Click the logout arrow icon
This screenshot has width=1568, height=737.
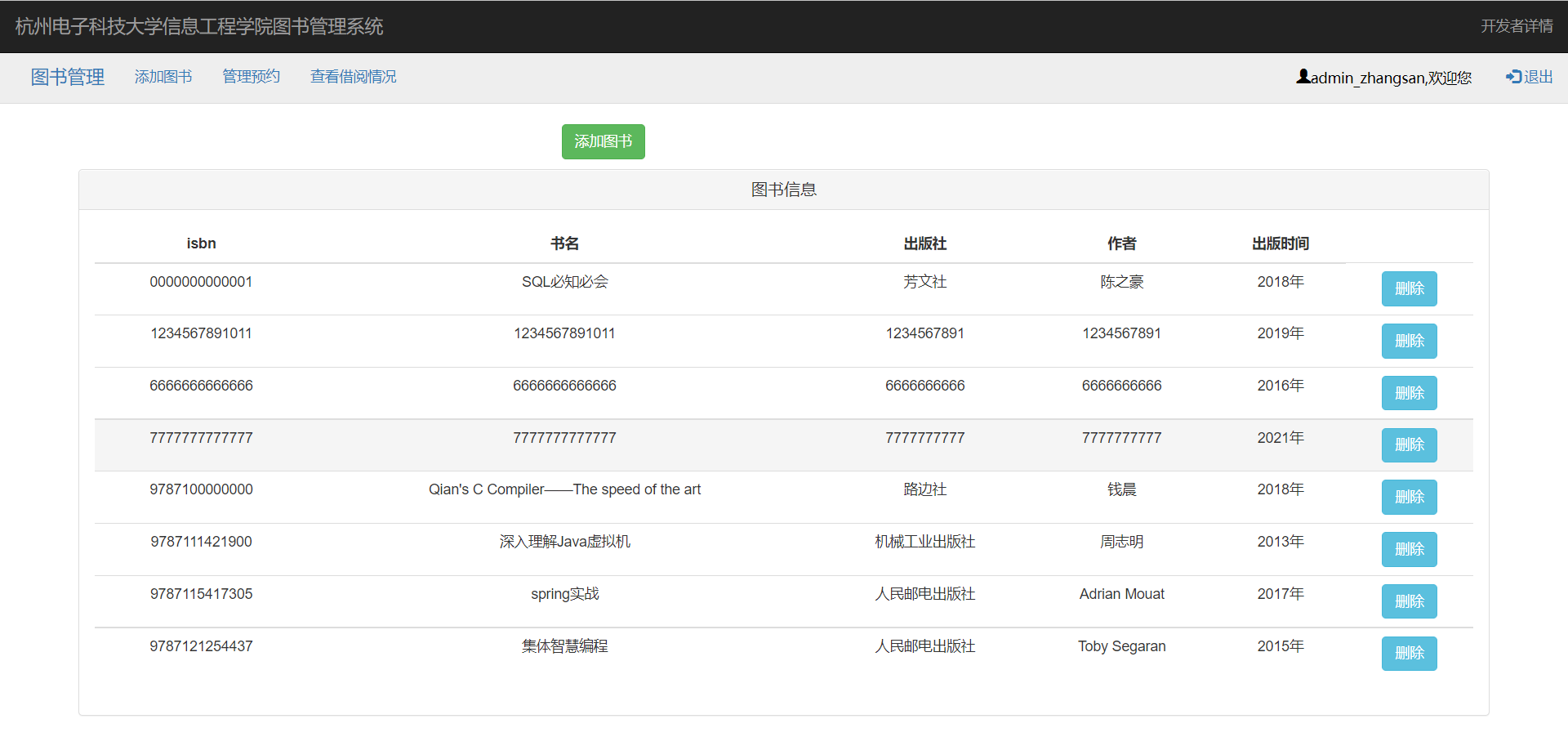coord(1514,76)
